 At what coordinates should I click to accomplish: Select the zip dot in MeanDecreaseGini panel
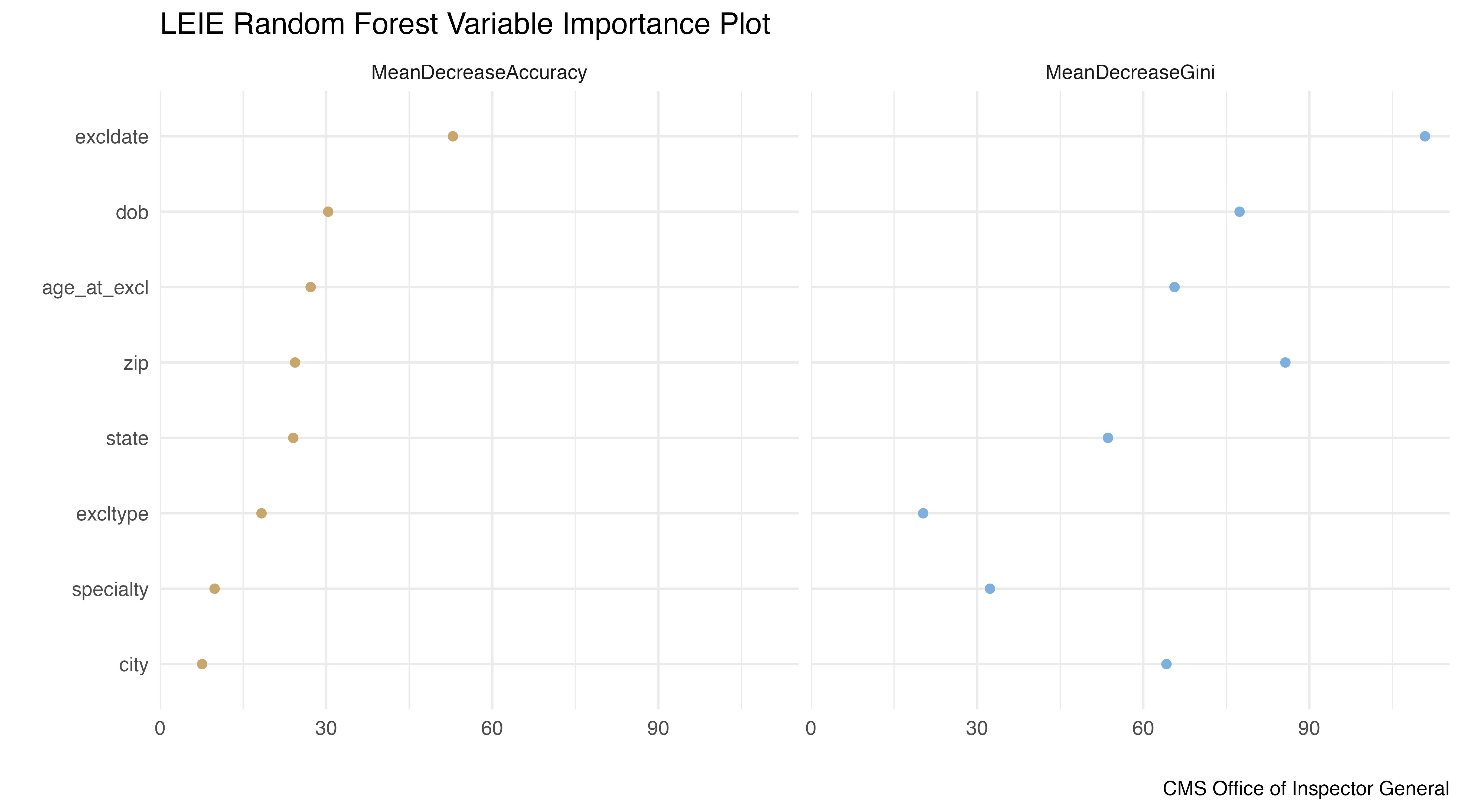[1285, 363]
